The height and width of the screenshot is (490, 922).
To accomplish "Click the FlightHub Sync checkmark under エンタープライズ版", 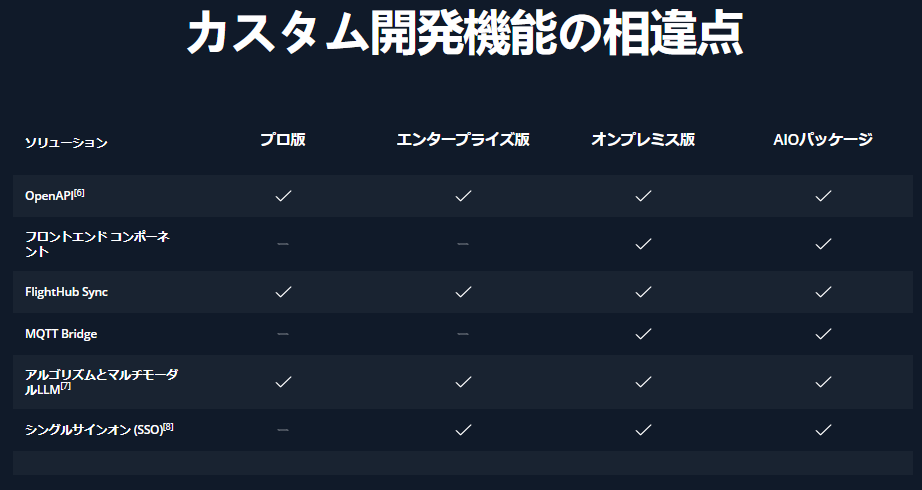I will (463, 292).
